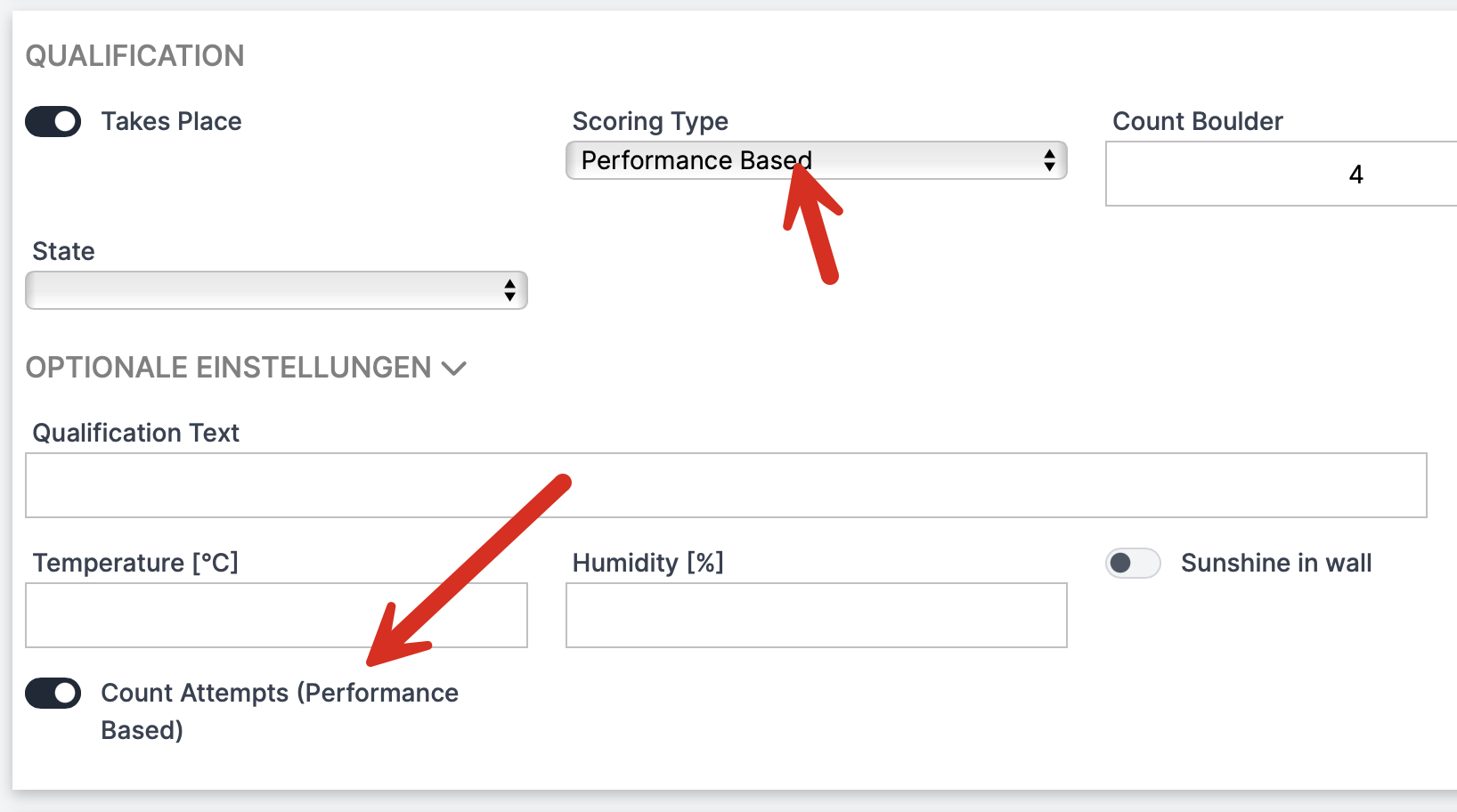This screenshot has height=812, width=1457.
Task: Enable the Sunshine in wall switch
Action: coord(1133,564)
